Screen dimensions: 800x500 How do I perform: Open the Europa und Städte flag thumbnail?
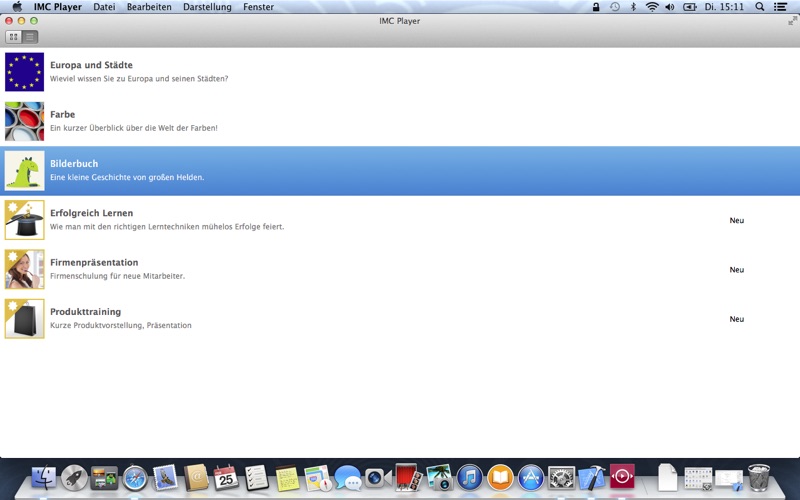coord(24,72)
